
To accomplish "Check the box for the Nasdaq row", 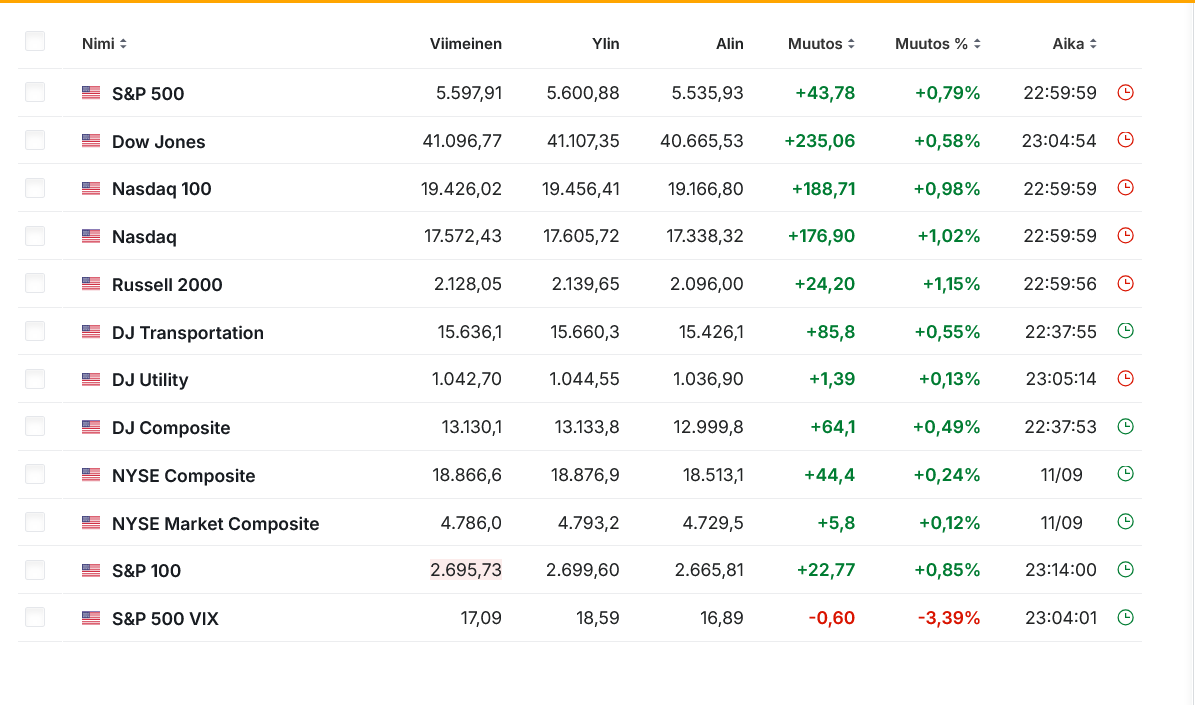I will (35, 236).
